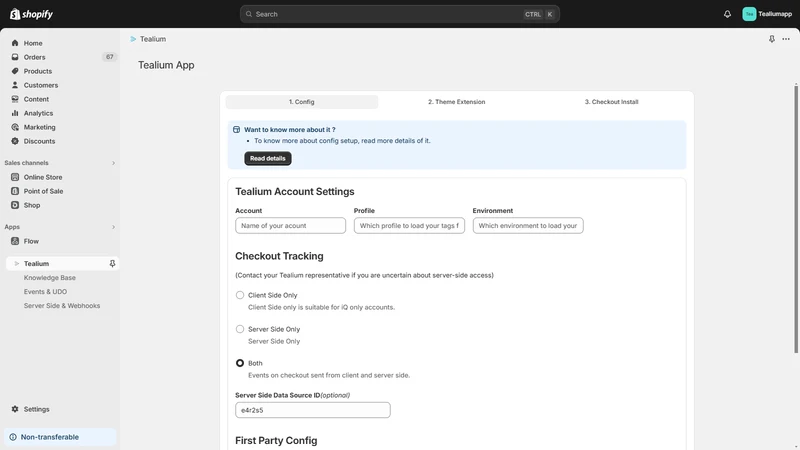Open the three-dot more actions menu
This screenshot has height=450, width=800.
pyautogui.click(x=786, y=39)
